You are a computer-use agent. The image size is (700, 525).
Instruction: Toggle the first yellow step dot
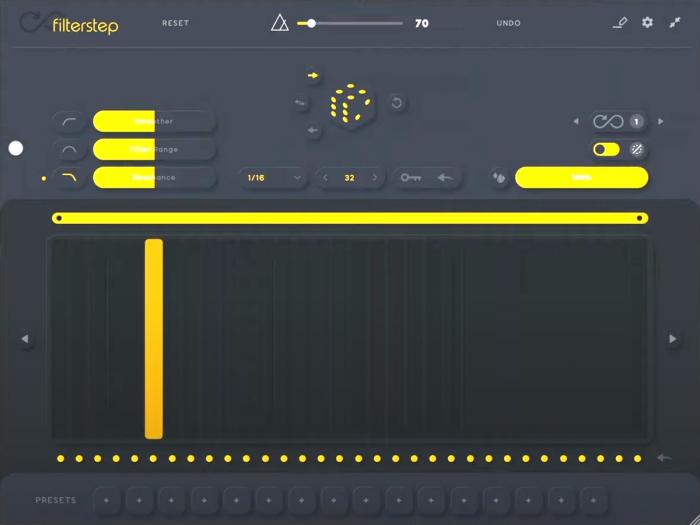[x=61, y=458]
